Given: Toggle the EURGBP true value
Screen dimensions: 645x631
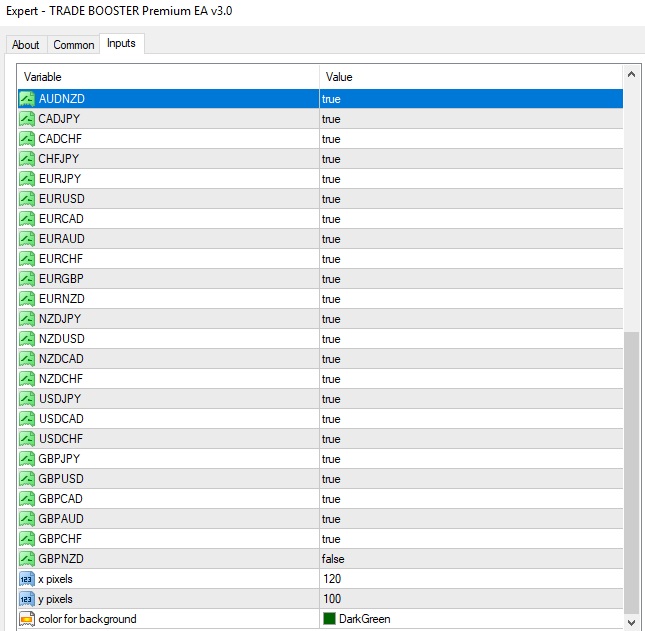Looking at the screenshot, I should pyautogui.click(x=331, y=279).
